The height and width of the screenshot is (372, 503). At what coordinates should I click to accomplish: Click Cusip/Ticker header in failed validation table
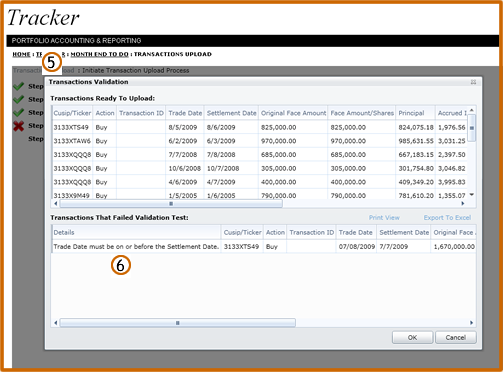(242, 232)
